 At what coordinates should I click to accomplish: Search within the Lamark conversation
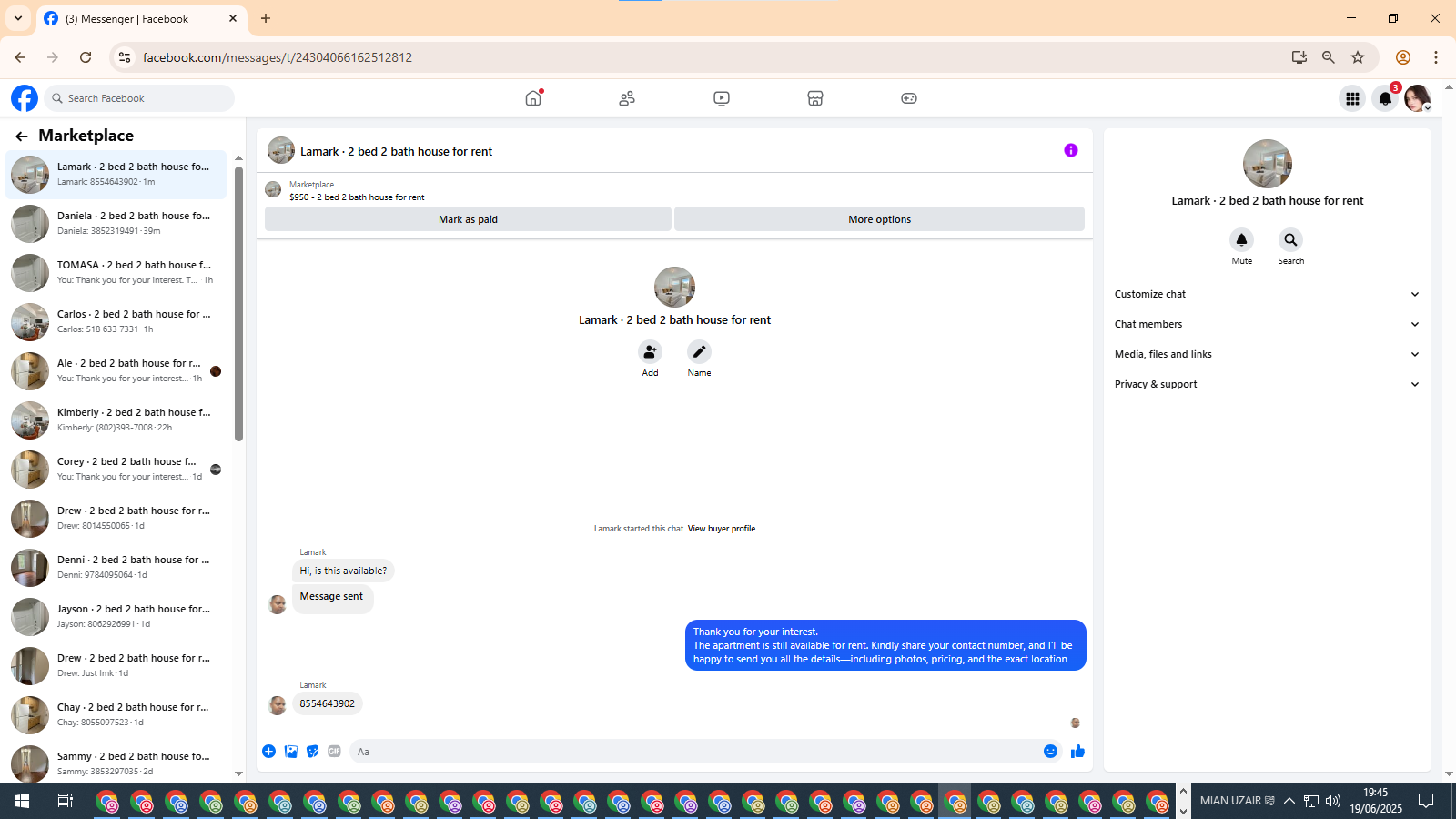[1290, 240]
